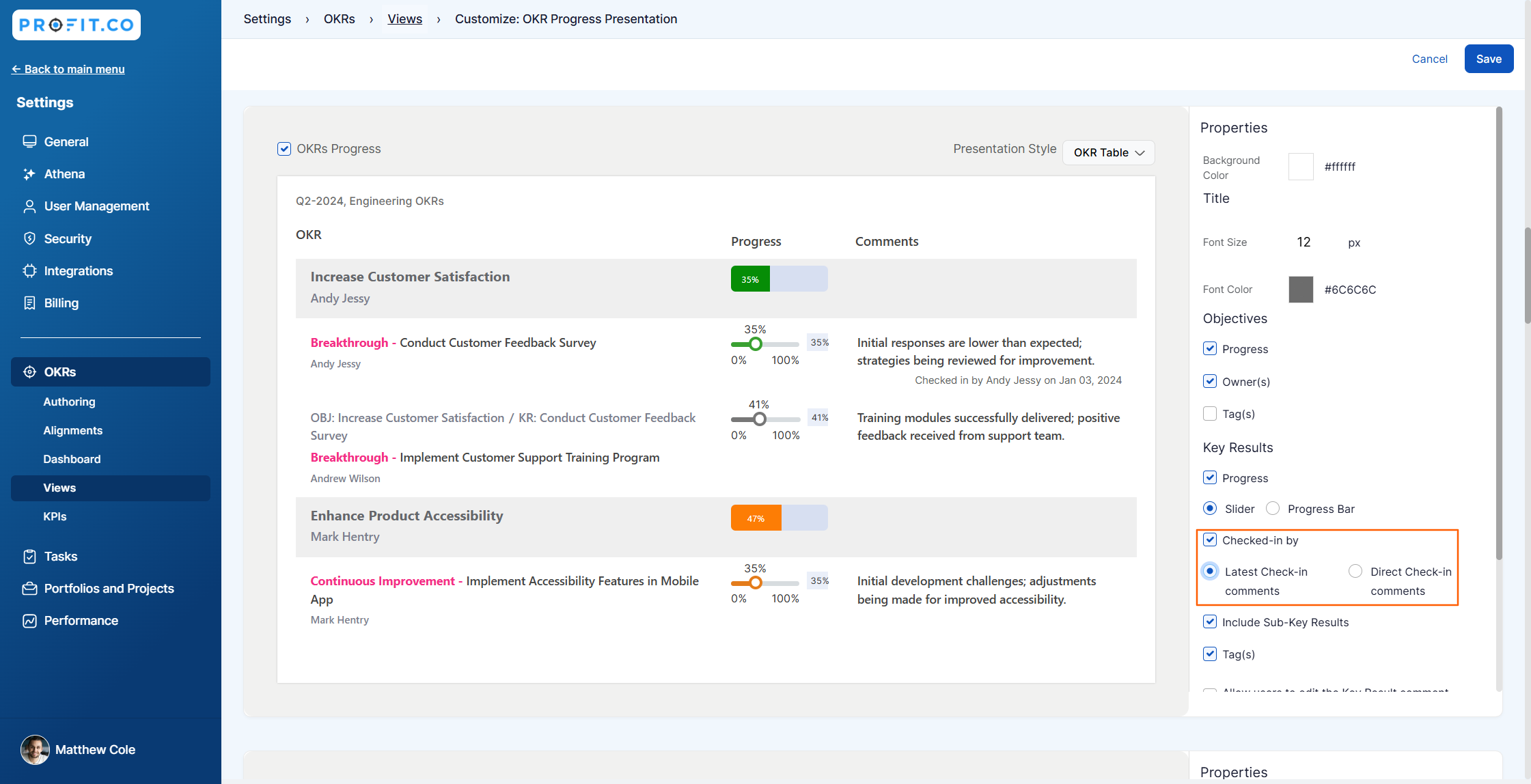Click the User Management person icon
The height and width of the screenshot is (784, 1531).
(x=29, y=206)
